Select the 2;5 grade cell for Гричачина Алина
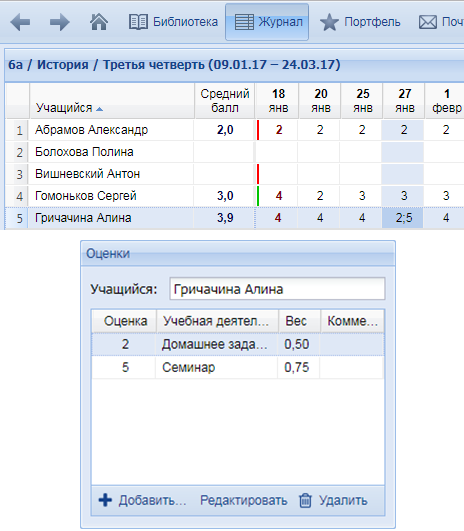 (403, 218)
